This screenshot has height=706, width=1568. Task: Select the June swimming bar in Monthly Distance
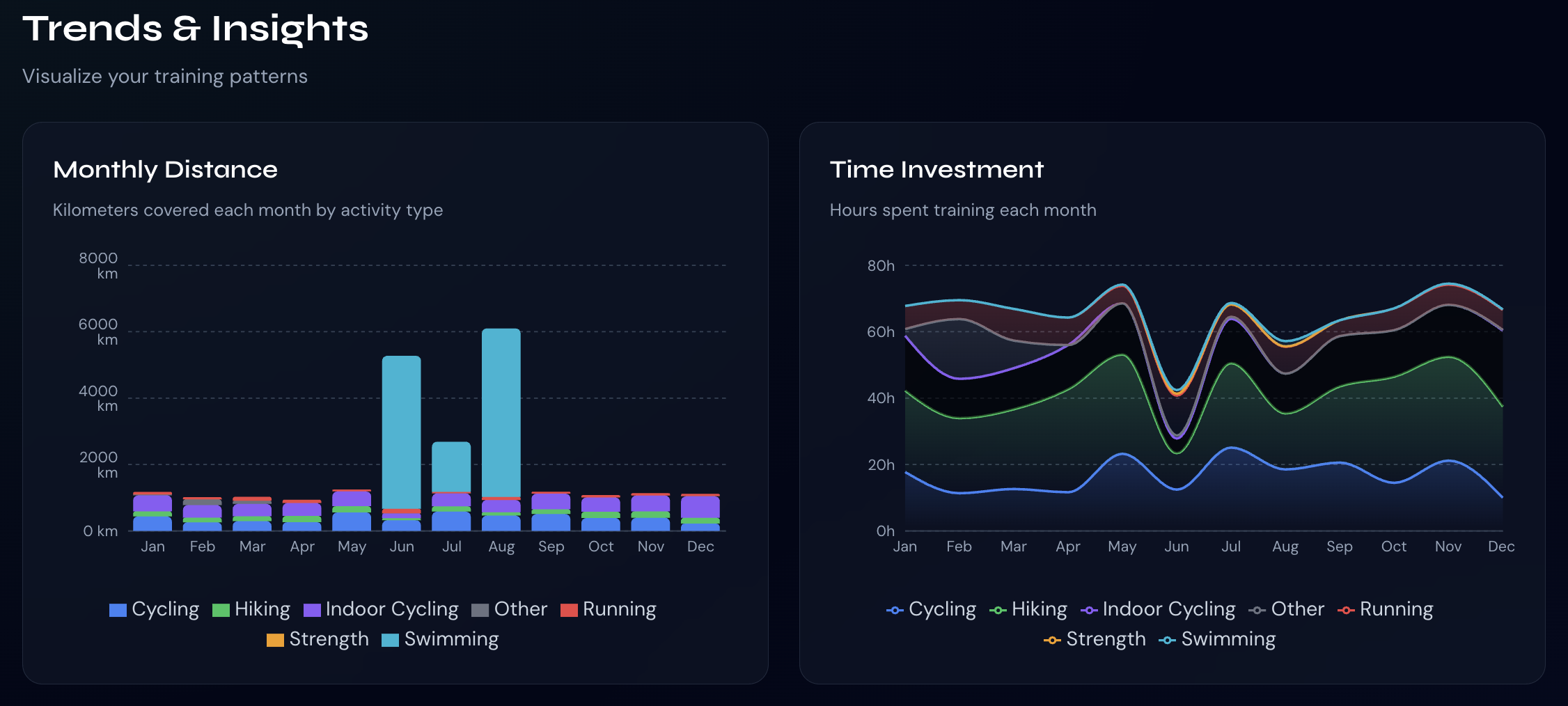[402, 432]
